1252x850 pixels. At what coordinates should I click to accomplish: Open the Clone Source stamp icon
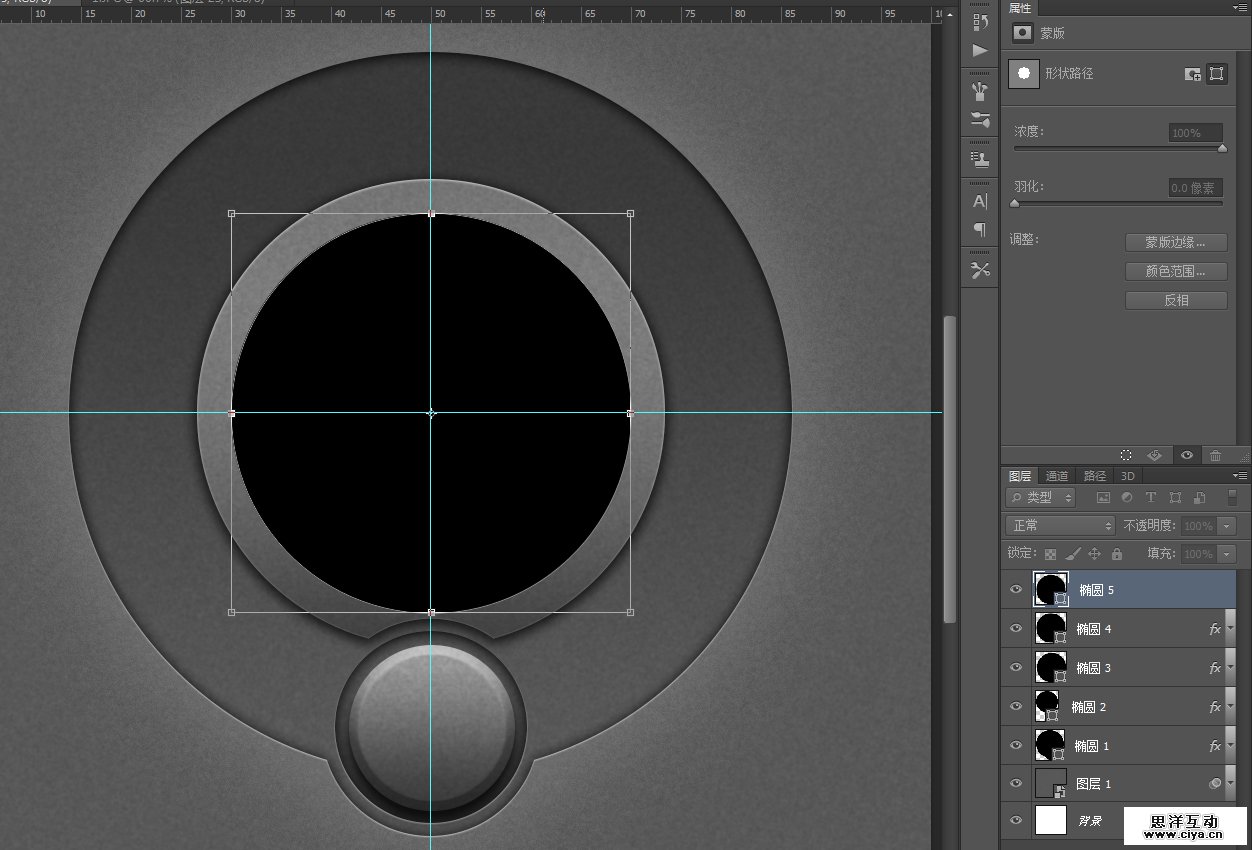point(980,159)
